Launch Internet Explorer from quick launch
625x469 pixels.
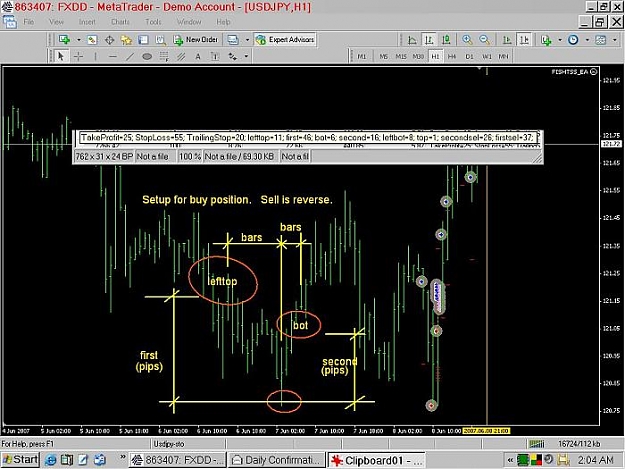[x=51, y=460]
